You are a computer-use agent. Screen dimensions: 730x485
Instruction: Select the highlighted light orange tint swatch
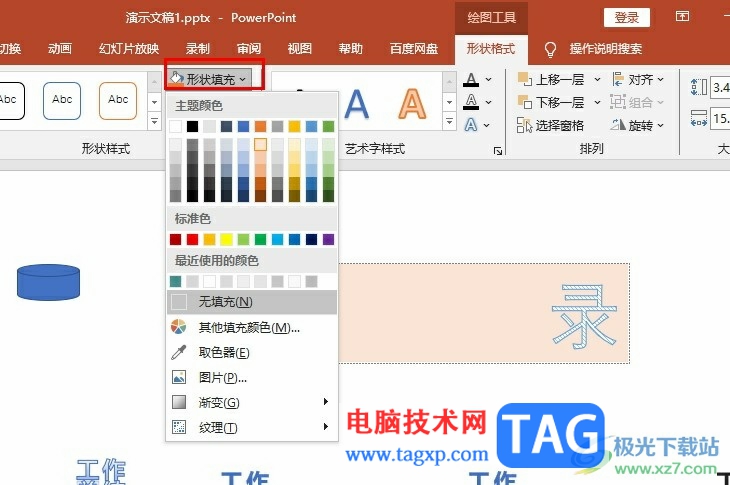click(x=260, y=144)
